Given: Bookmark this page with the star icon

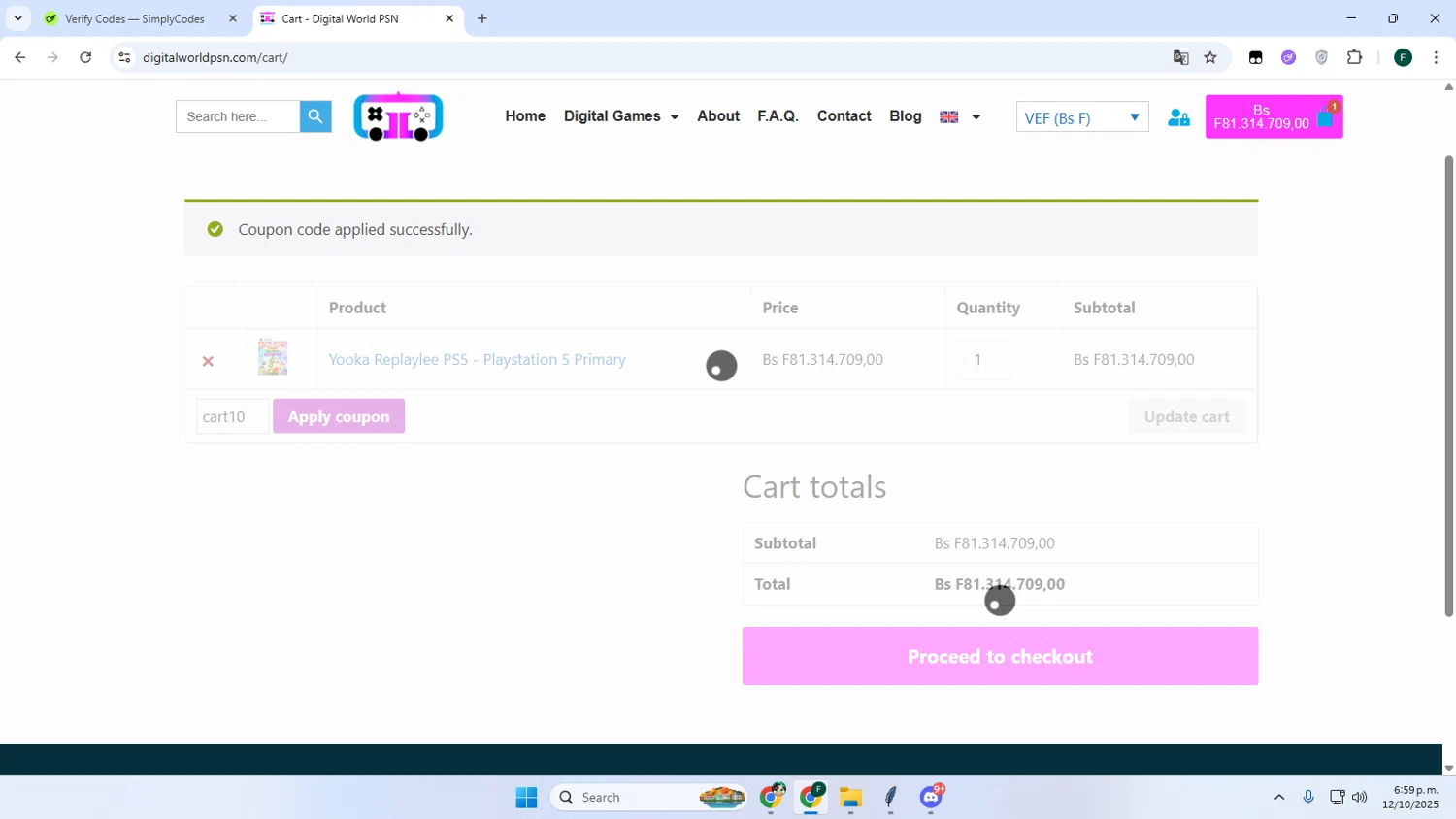Looking at the screenshot, I should [x=1210, y=57].
